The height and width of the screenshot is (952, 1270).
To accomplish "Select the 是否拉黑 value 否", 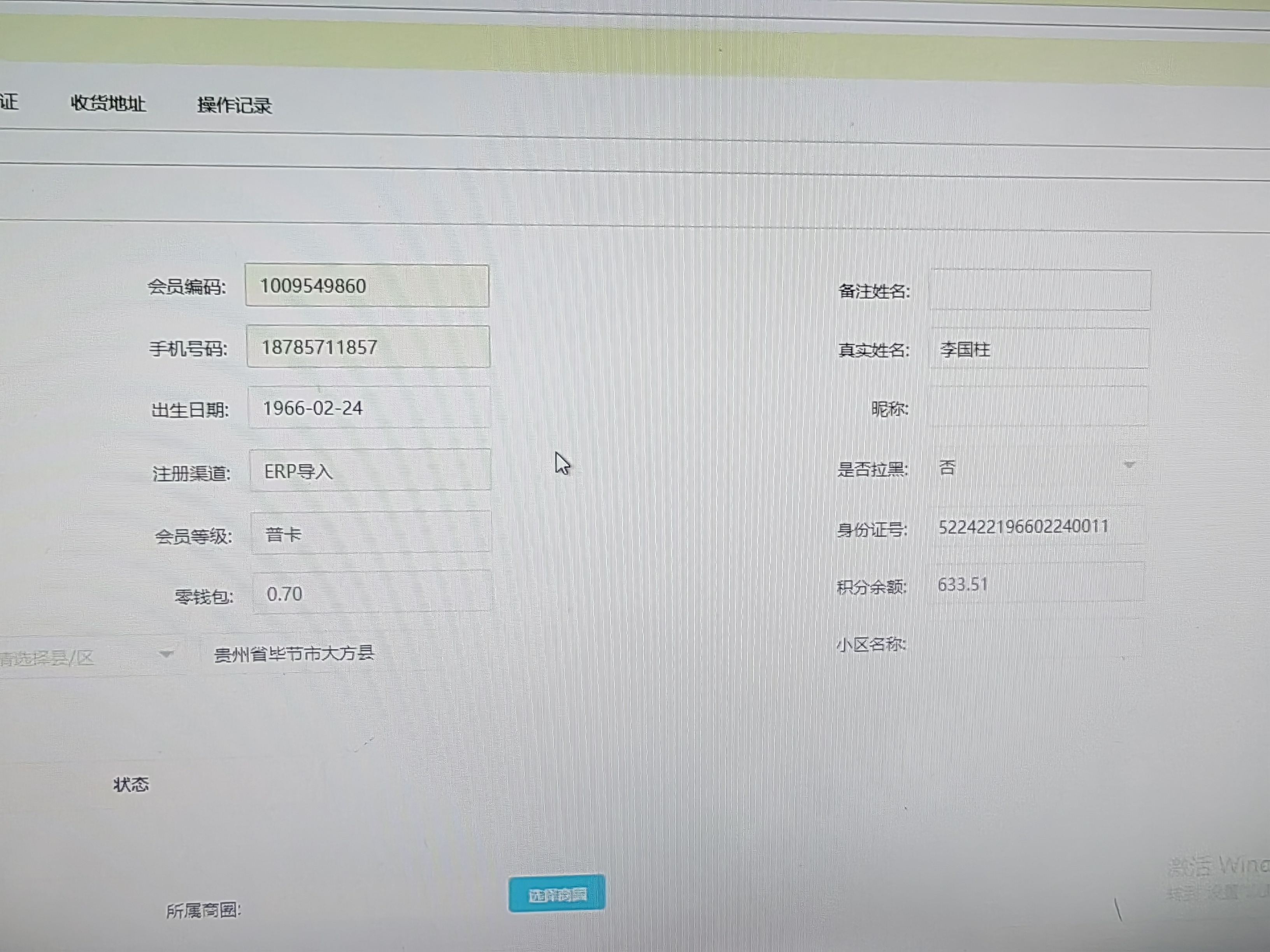I will tap(947, 468).
